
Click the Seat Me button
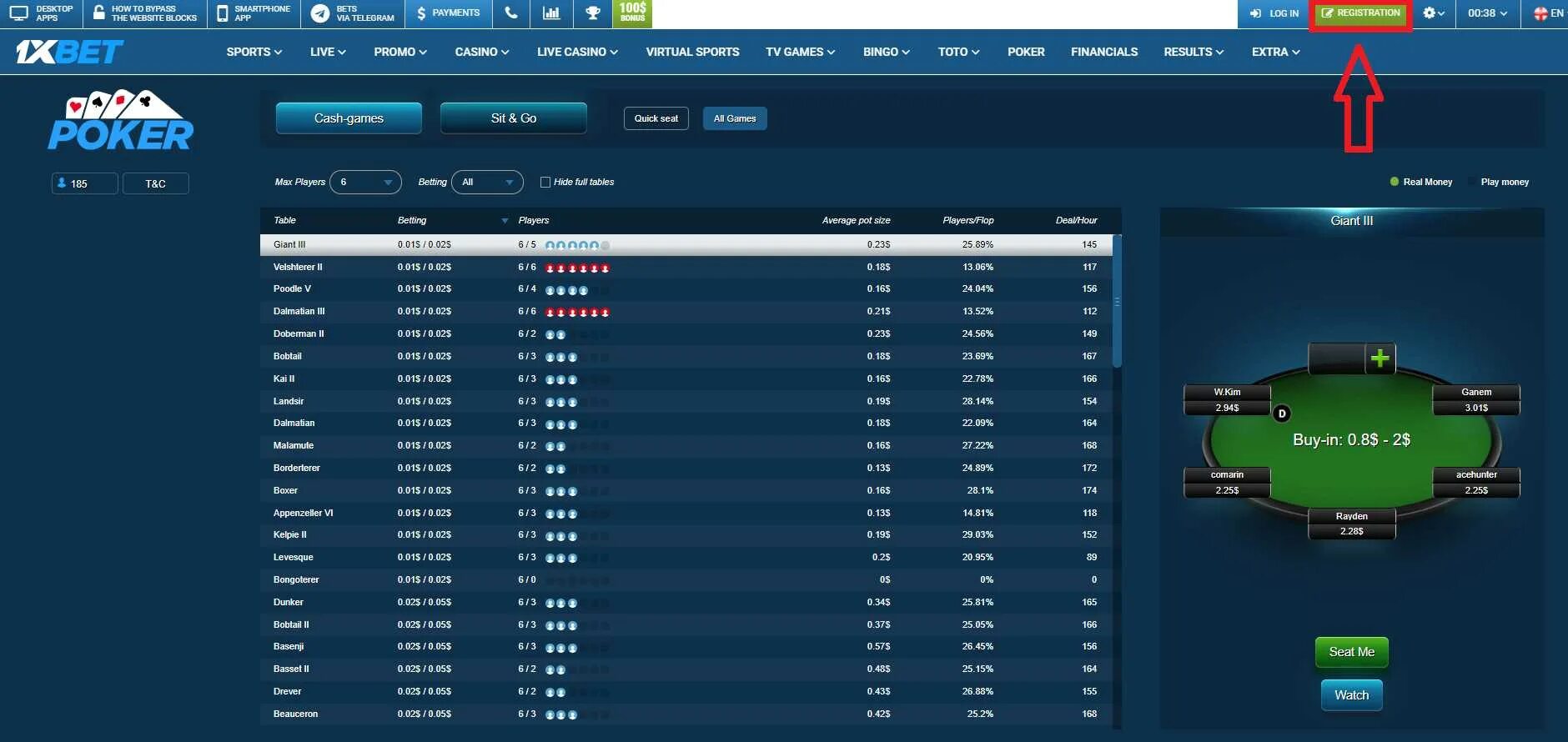1352,652
